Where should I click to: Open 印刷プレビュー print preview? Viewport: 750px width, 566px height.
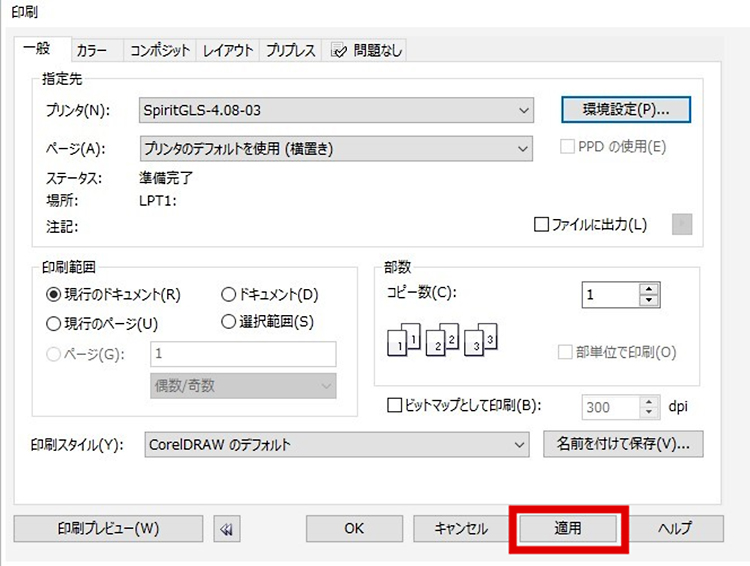[108, 528]
